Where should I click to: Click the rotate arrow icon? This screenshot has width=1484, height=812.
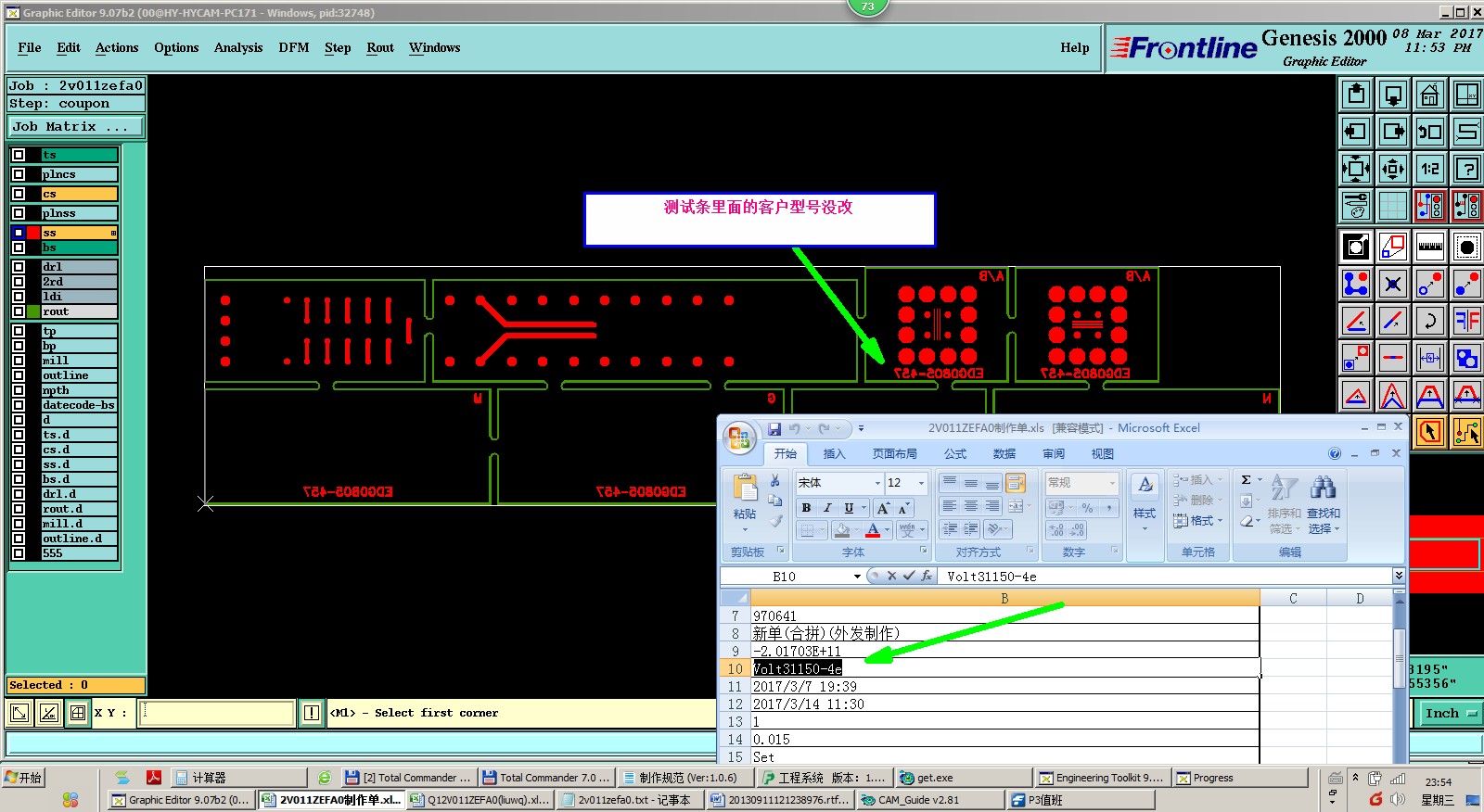1430,321
